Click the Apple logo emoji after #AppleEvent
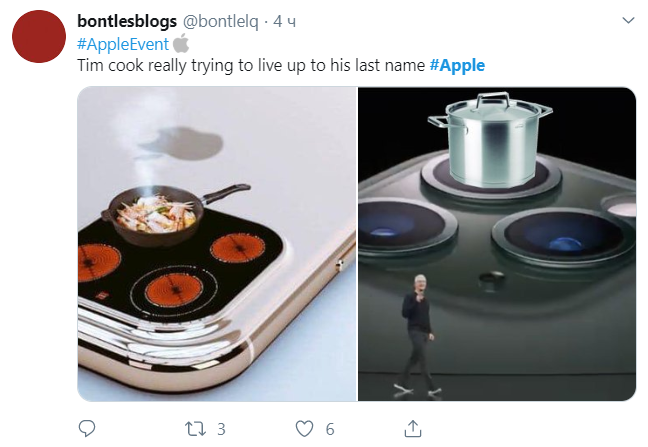Screen dimensions: 648x447 [x=181, y=43]
